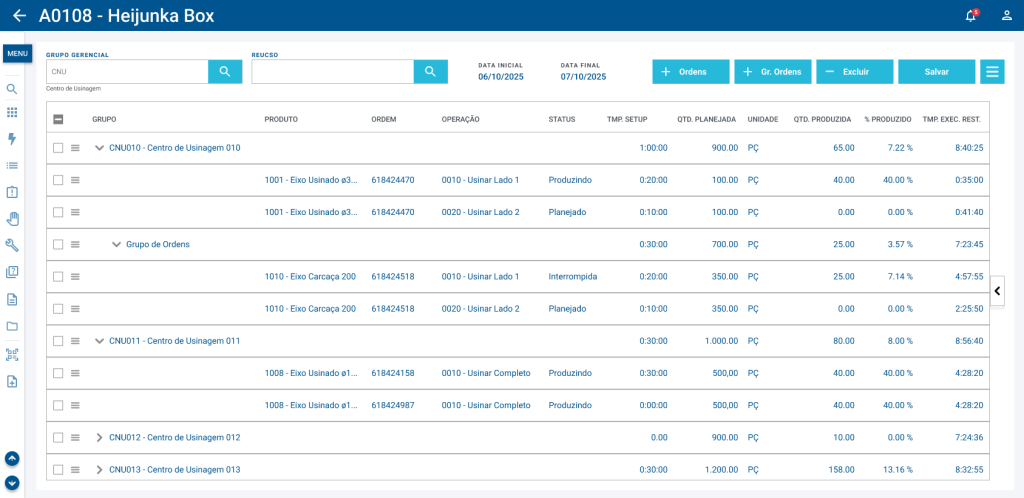
Task: Open the notifications bell
Action: 970,16
